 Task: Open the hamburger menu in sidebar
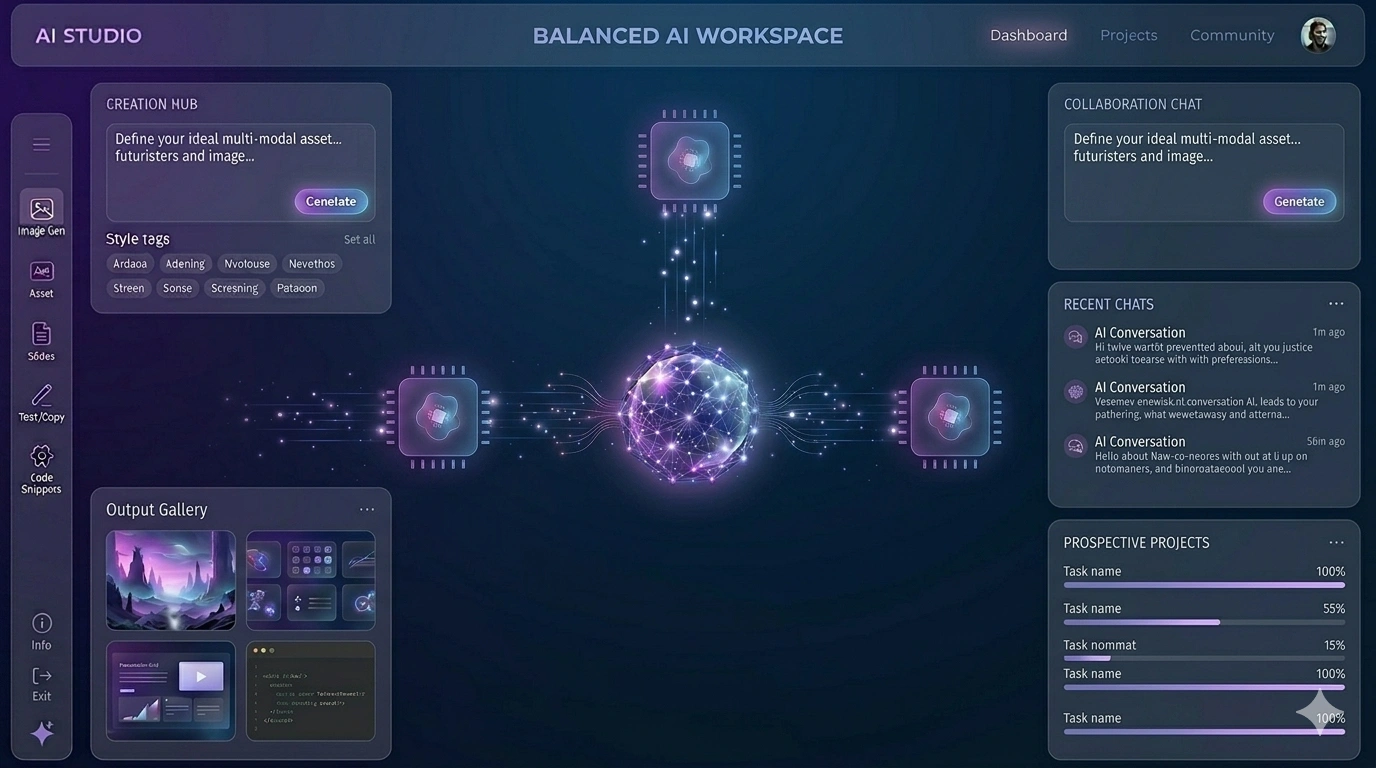click(x=41, y=145)
